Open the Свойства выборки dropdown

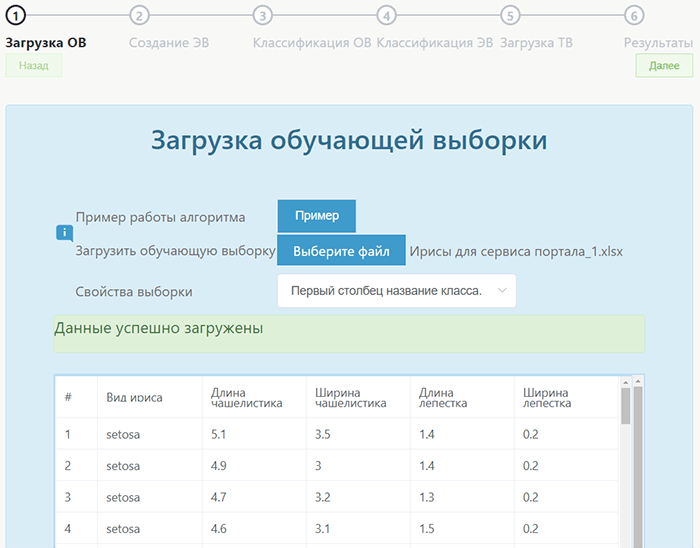396,291
